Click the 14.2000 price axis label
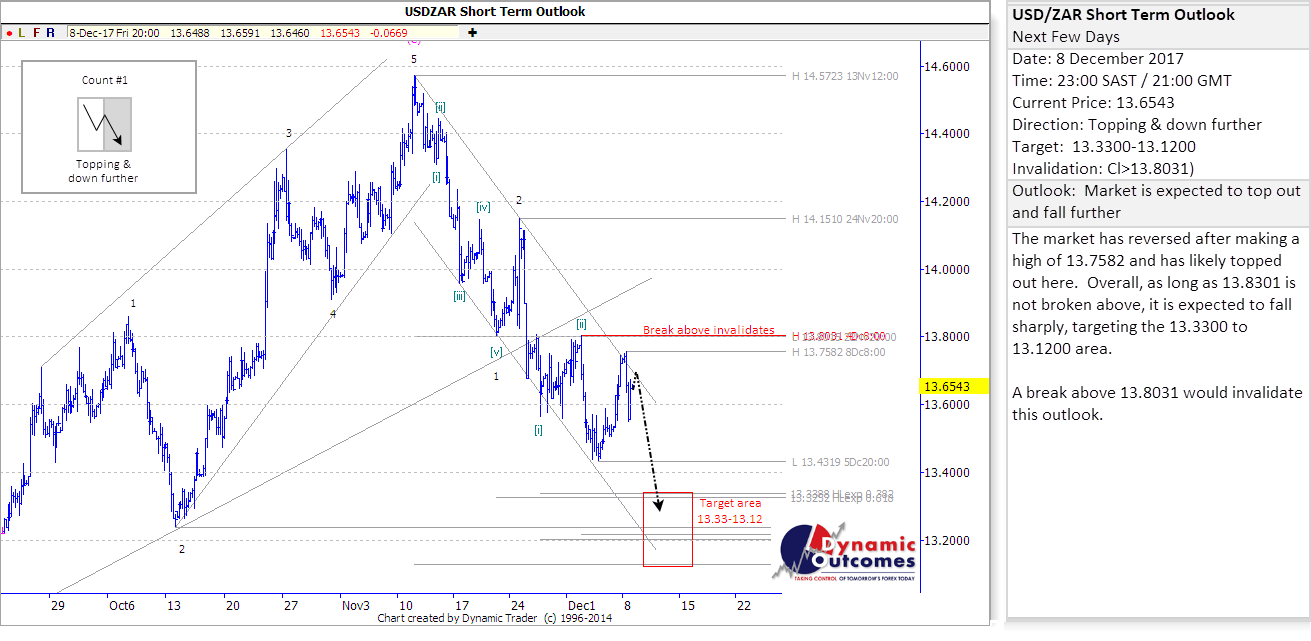 tap(946, 202)
